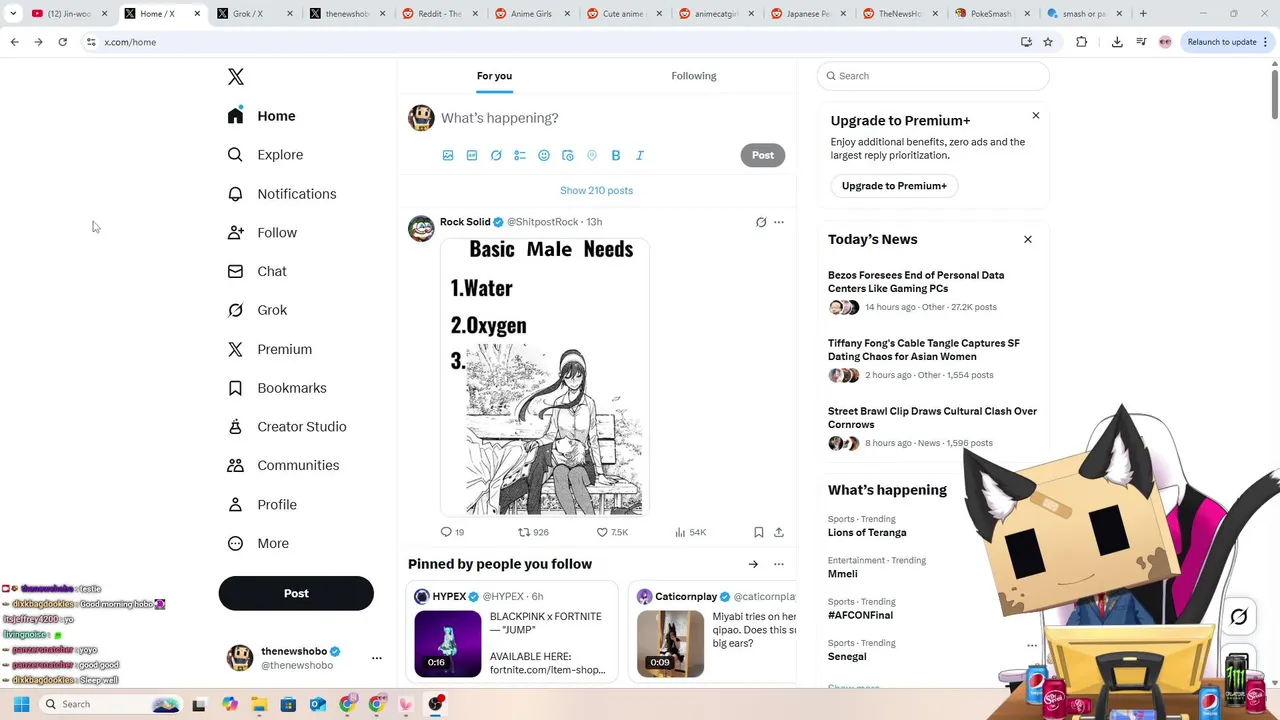Open Grok from the sidebar
1280x720 pixels.
coord(257,310)
